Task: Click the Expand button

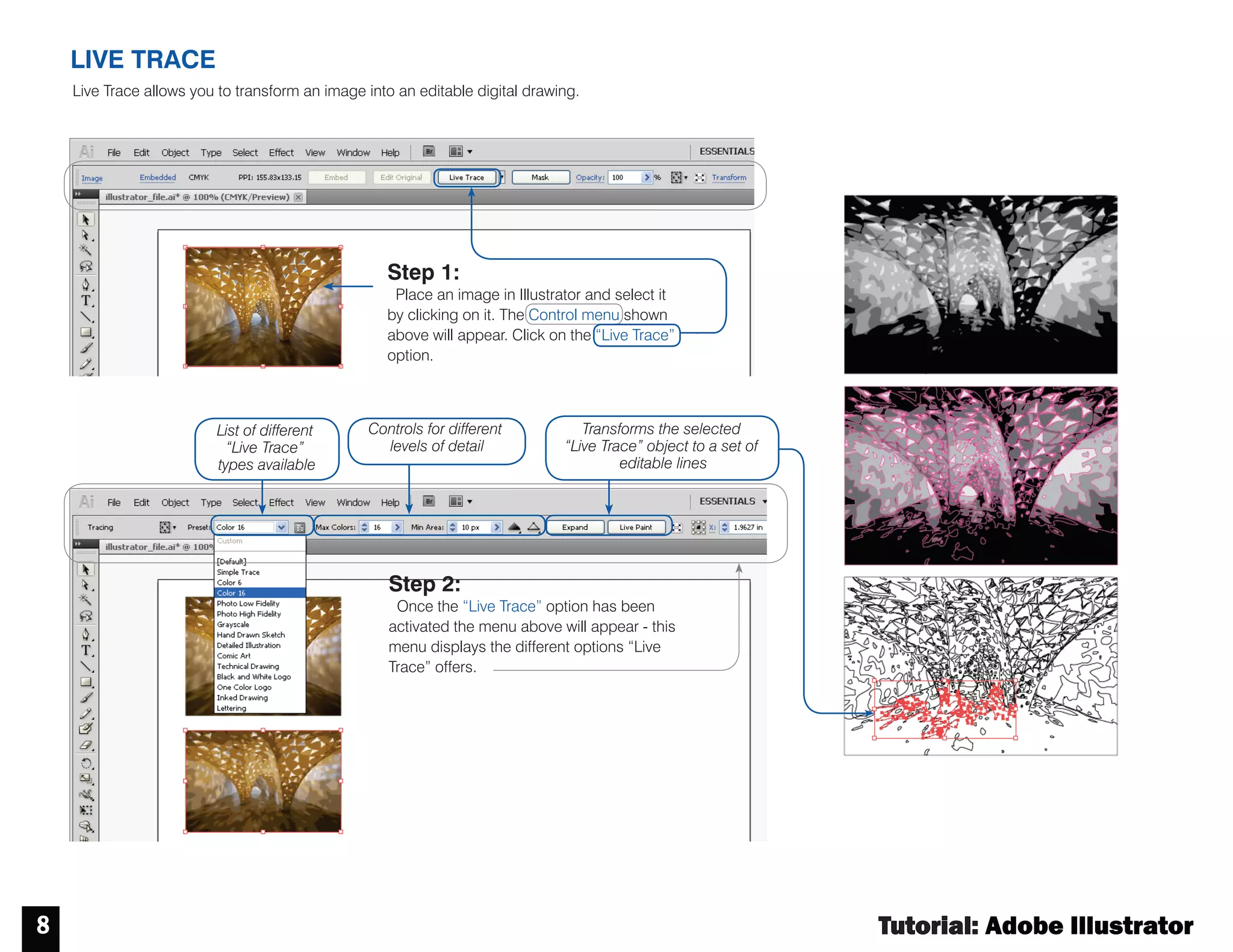Action: tap(575, 527)
